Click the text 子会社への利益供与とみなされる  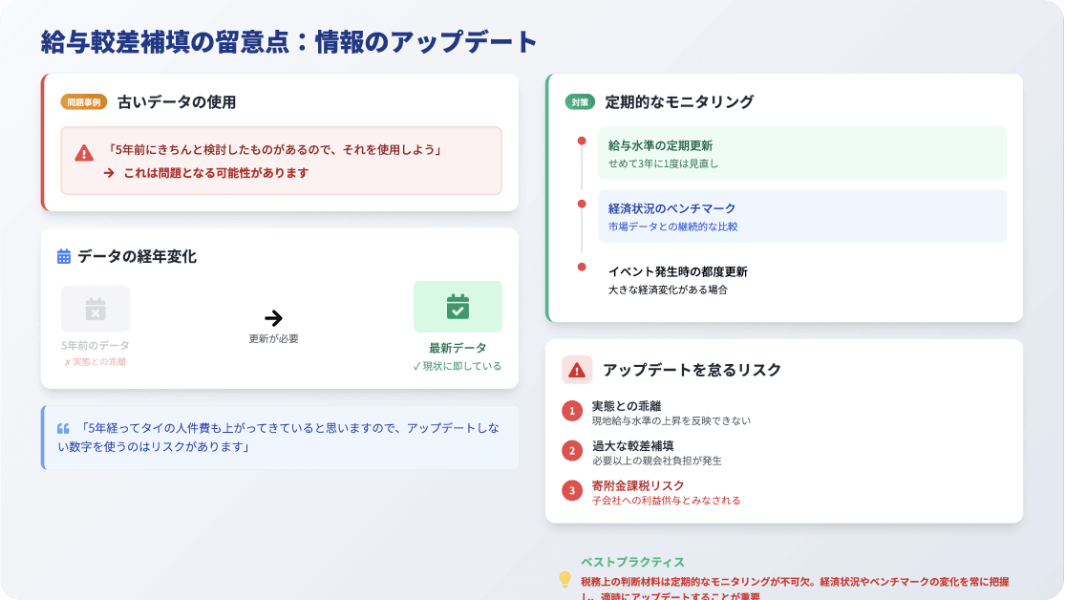coord(666,501)
